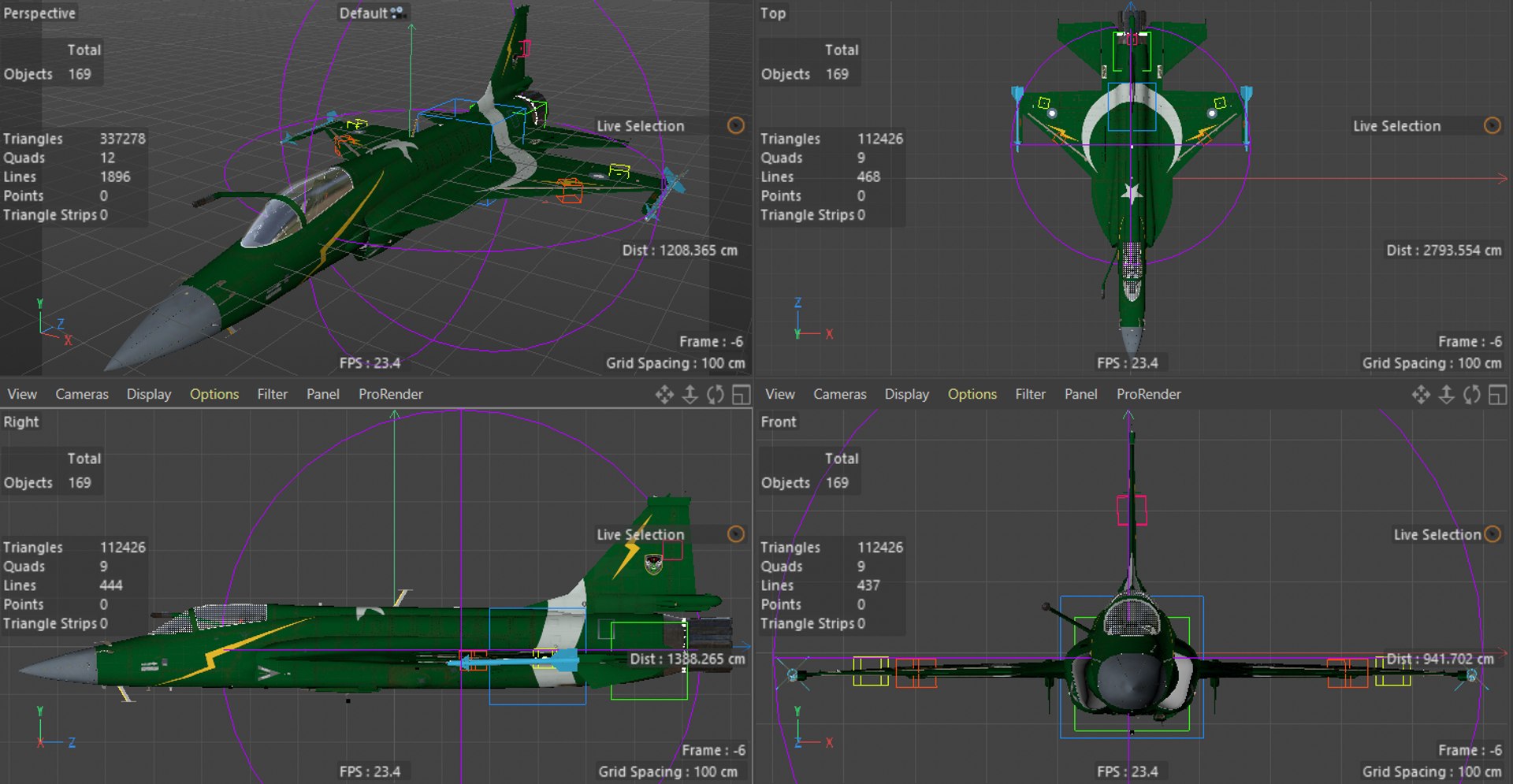
Task: Click Frame -6 readout in Right viewport
Action: pos(714,750)
